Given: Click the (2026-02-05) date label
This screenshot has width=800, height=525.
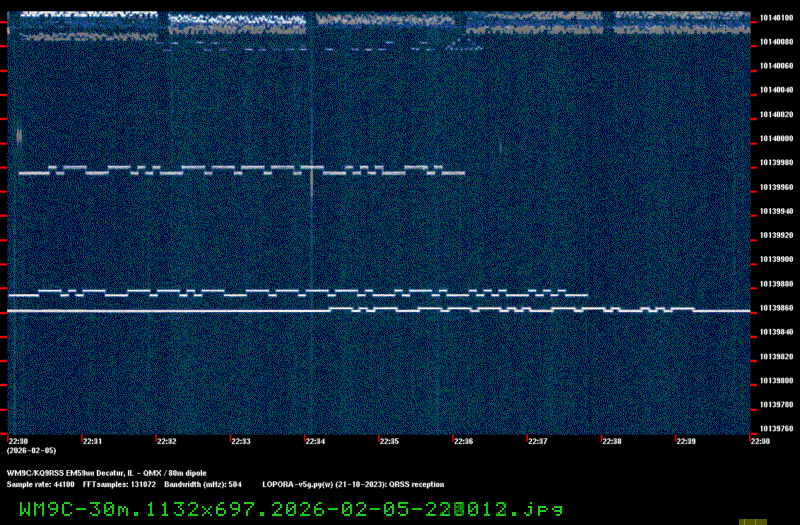Looking at the screenshot, I should tap(32, 451).
